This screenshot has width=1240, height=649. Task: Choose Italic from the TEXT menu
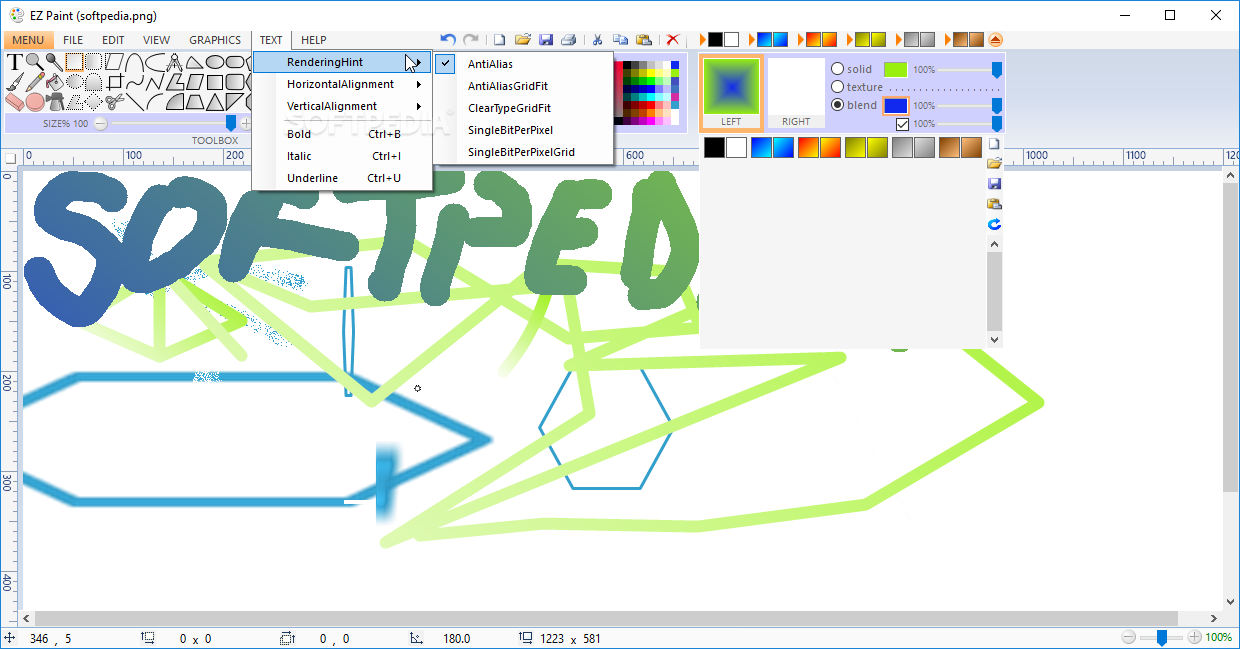[342, 156]
